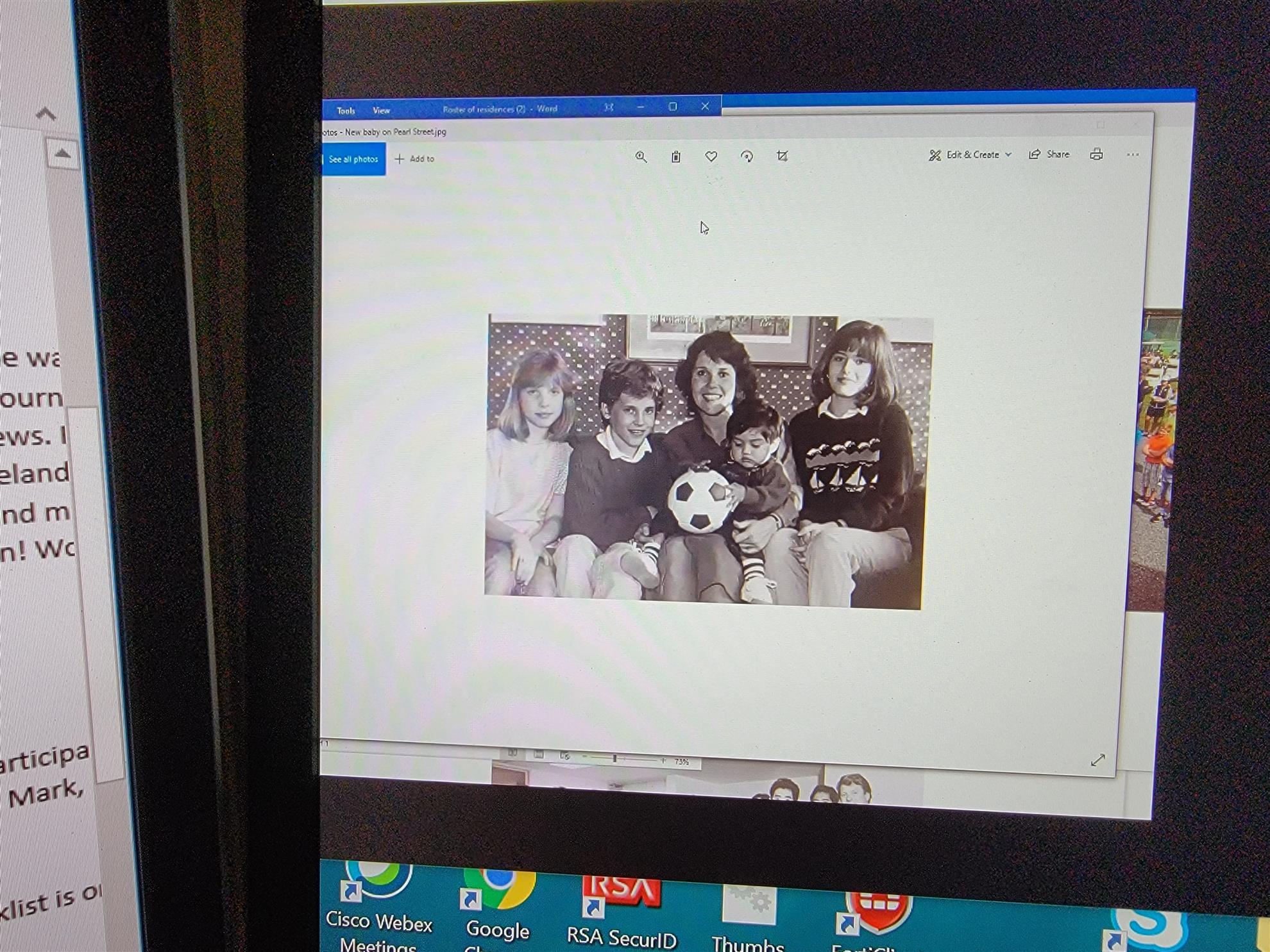The width and height of the screenshot is (1270, 952).
Task: Print the photo with printer icon
Action: (1096, 154)
